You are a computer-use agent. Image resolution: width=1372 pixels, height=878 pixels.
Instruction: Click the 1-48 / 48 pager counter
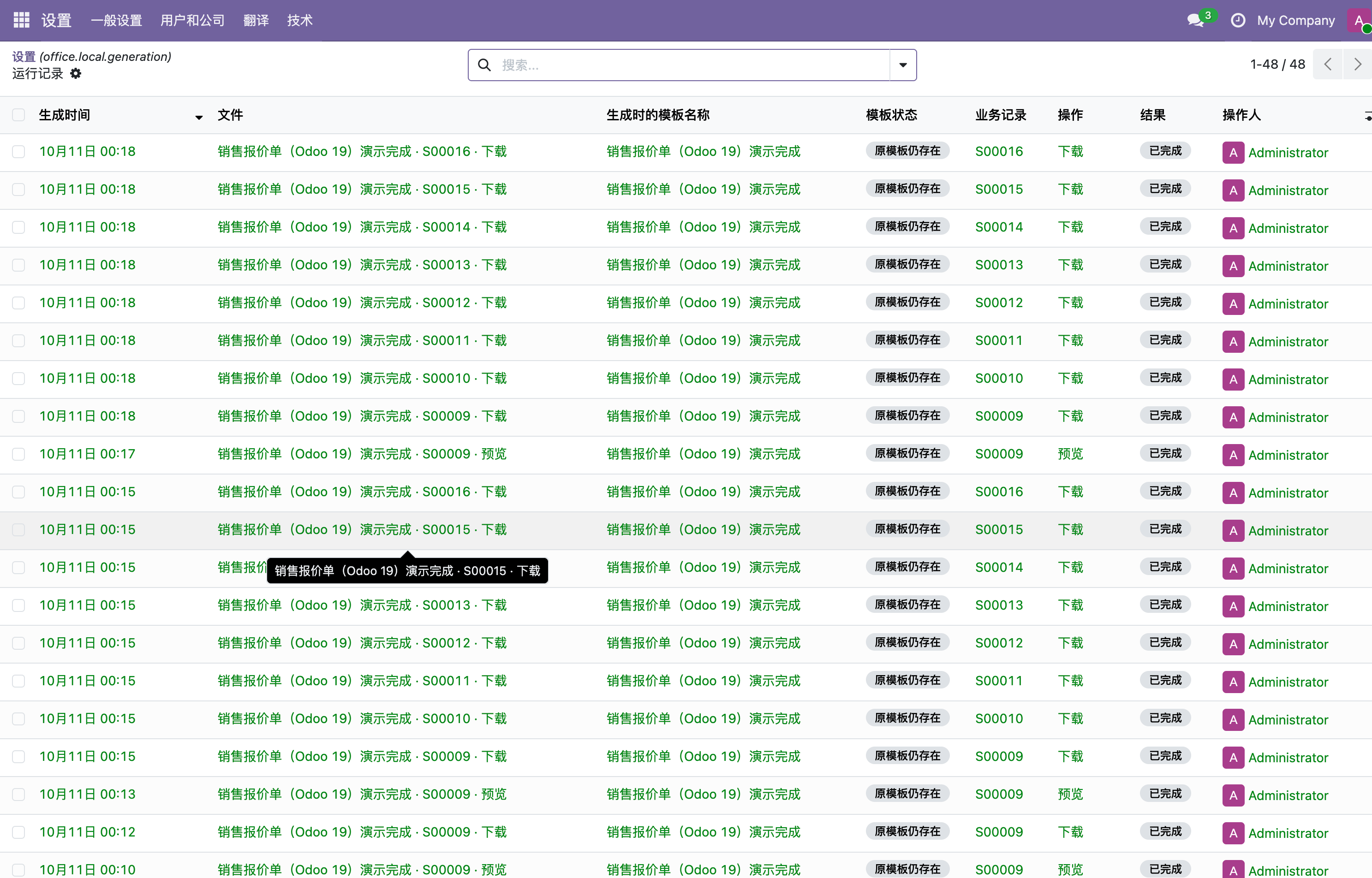click(1277, 65)
